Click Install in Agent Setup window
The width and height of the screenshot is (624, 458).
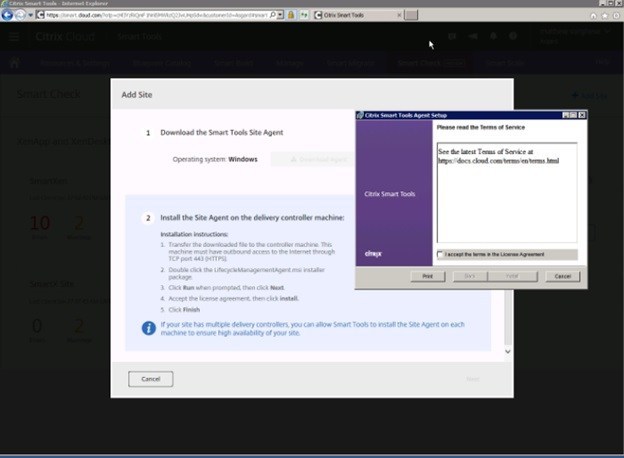pyautogui.click(x=513, y=276)
